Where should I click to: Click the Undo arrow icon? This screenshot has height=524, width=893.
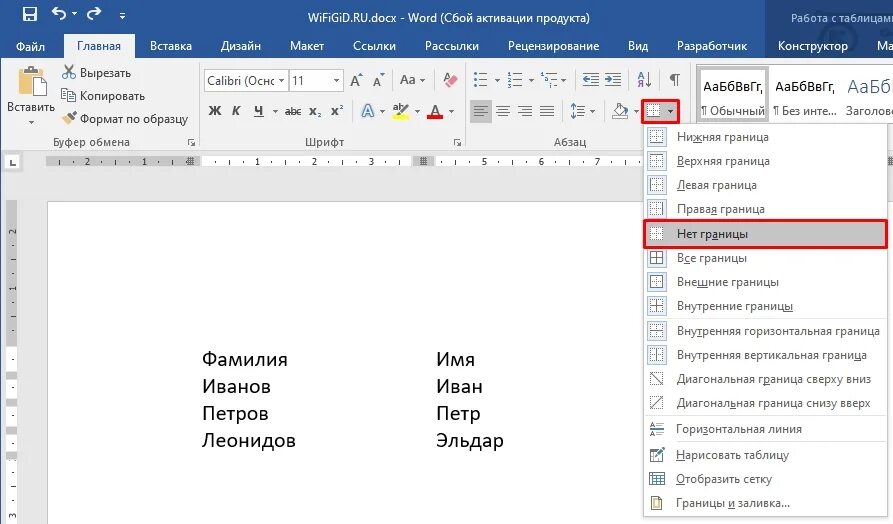[x=59, y=13]
